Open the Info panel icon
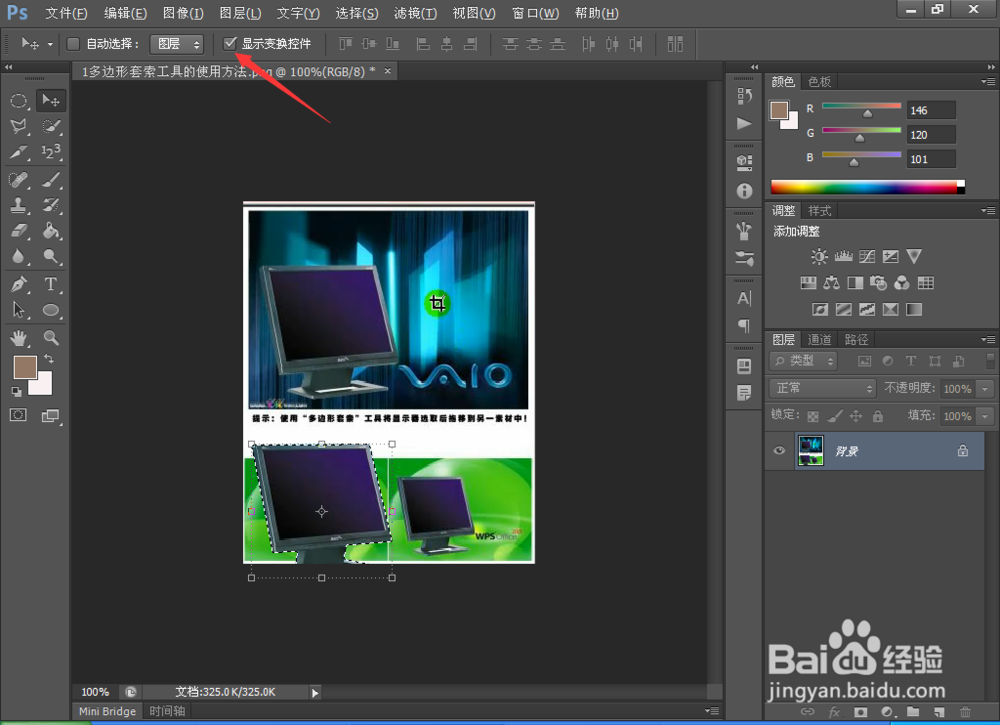This screenshot has height=725, width=1000. click(744, 191)
